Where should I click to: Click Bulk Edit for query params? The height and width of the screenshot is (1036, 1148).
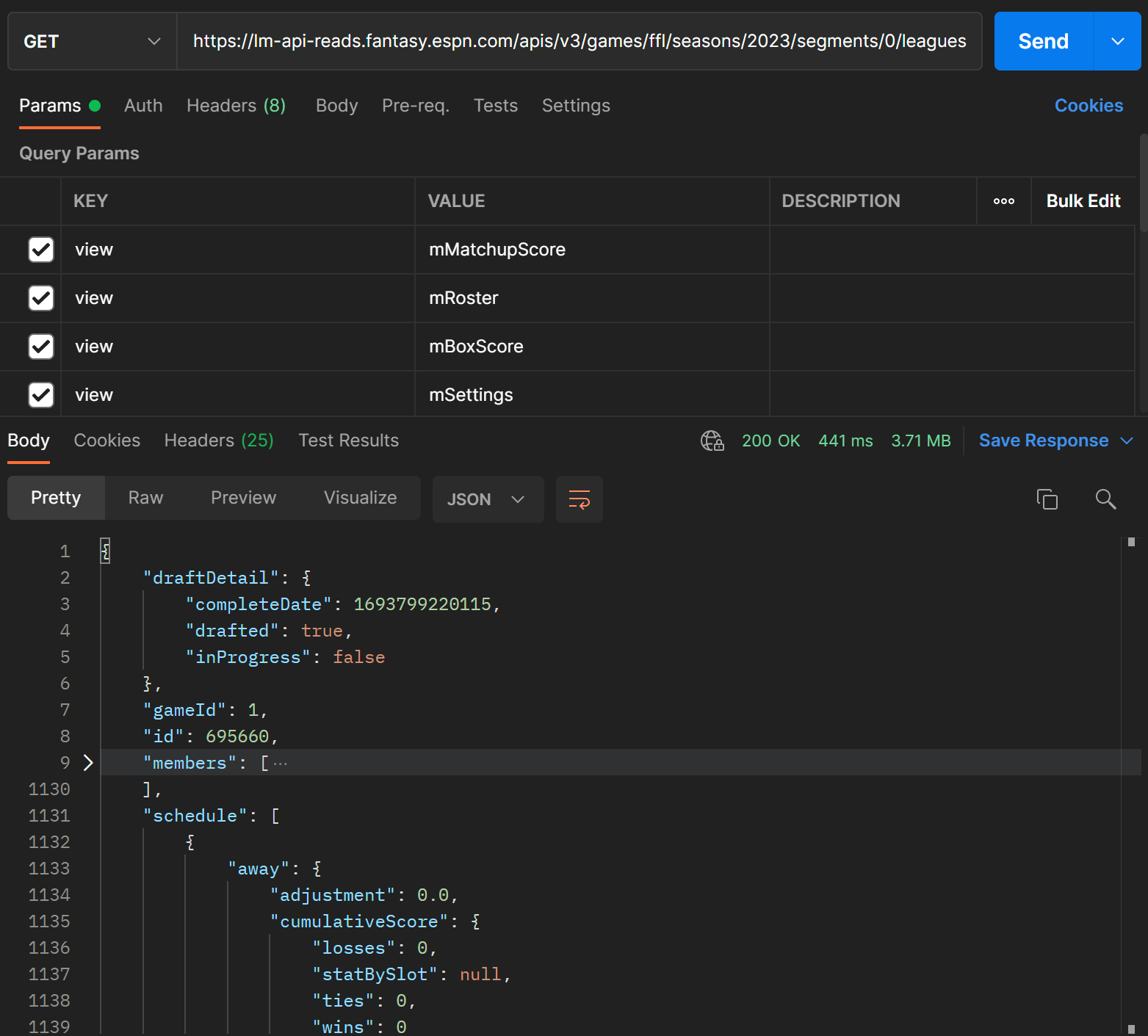point(1083,201)
